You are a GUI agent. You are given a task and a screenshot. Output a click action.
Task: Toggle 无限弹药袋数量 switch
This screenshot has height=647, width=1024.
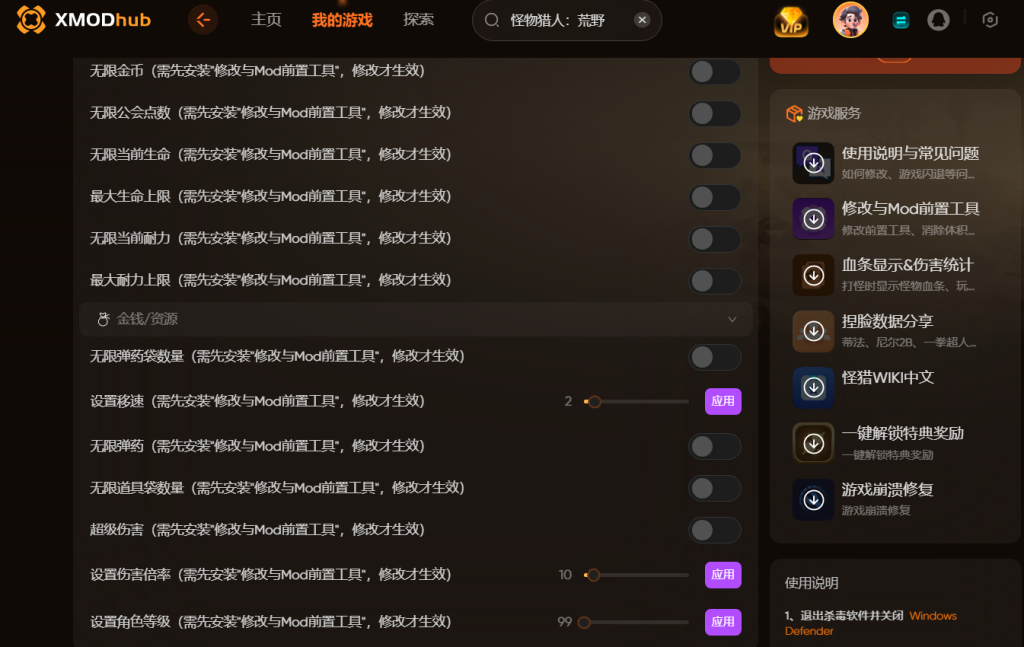[714, 356]
